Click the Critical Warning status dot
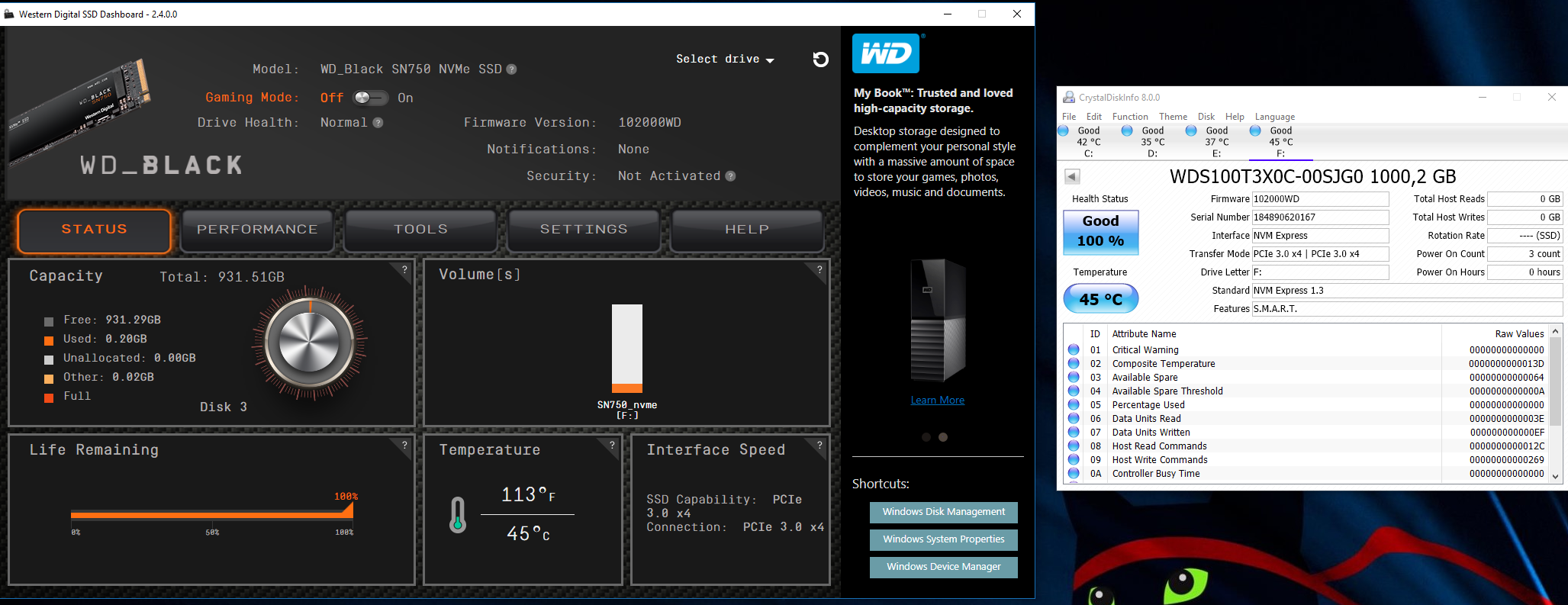The image size is (1568, 605). click(x=1074, y=350)
